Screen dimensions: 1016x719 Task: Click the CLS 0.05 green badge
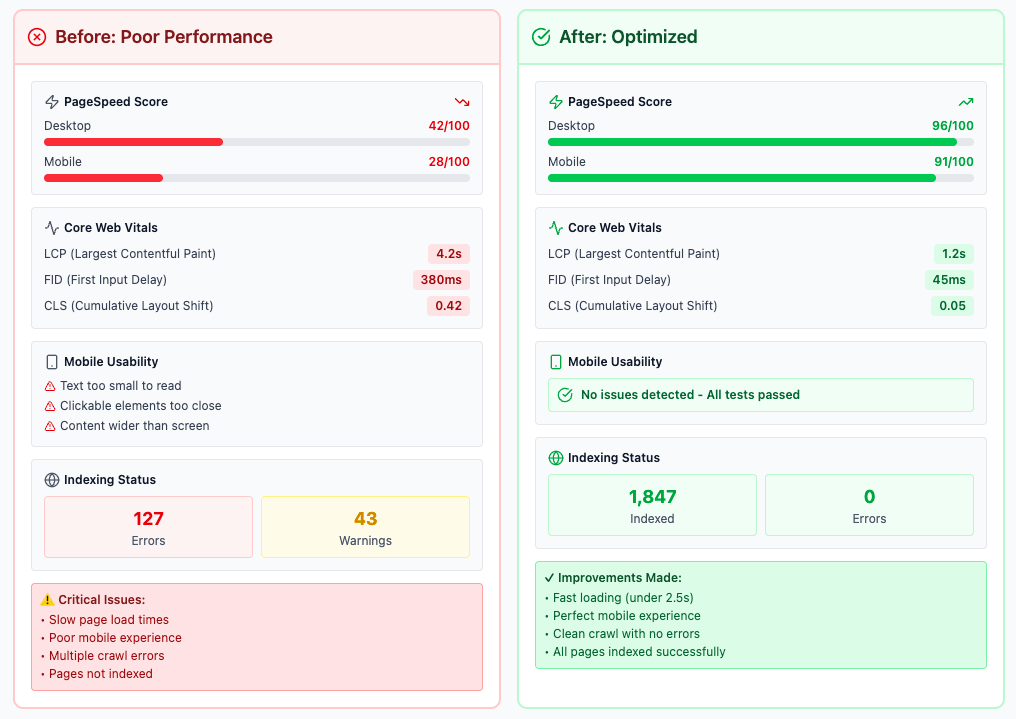pyautogui.click(x=952, y=306)
